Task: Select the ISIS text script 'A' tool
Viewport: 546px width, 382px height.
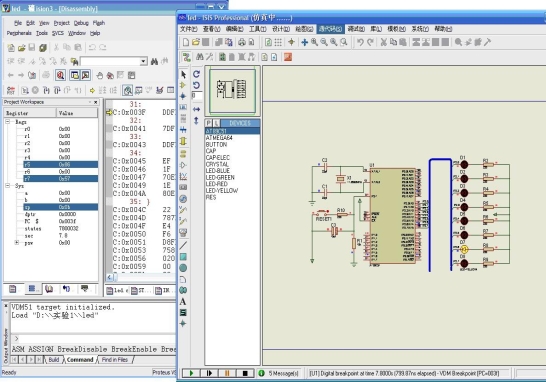Action: 183,302
